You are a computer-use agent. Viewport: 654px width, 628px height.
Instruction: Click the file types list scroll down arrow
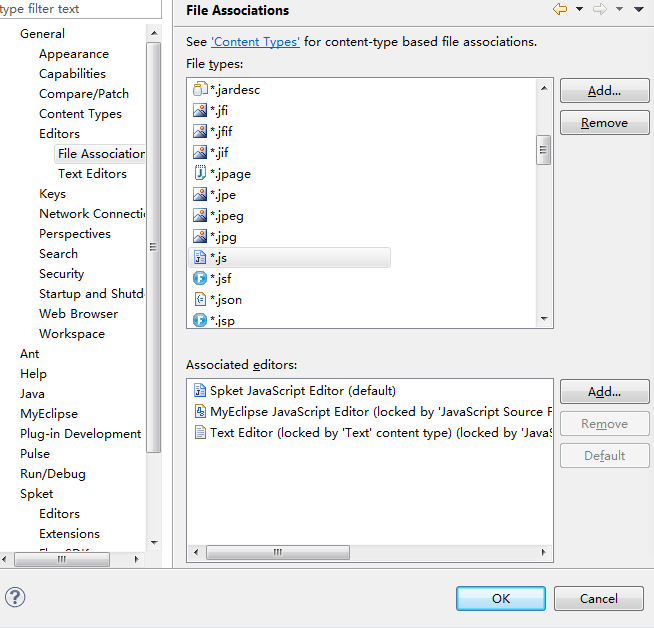(543, 319)
